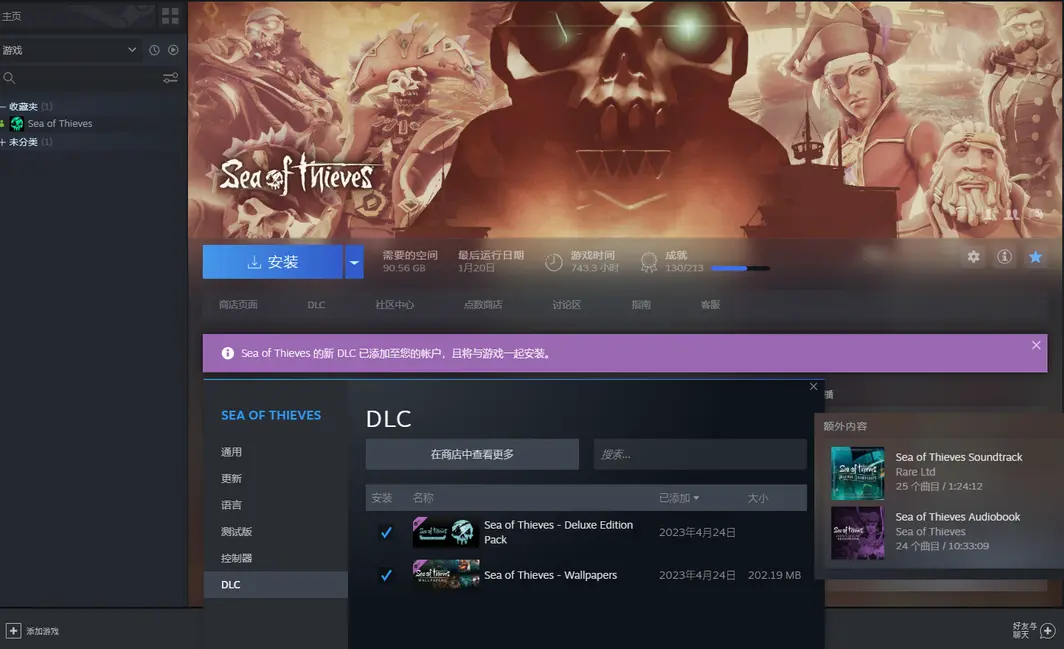Click the Sea of Thieves logo in banner
This screenshot has width=1064, height=649.
(297, 176)
